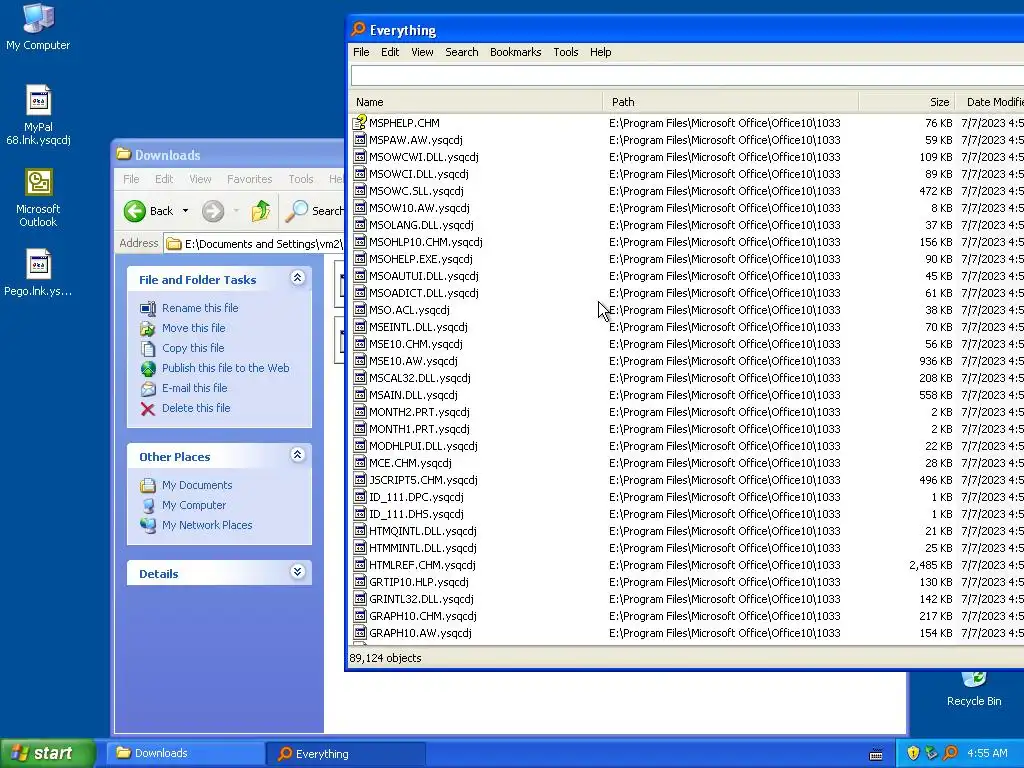Collapse File and Folder Tasks panel
Image resolution: width=1024 pixels, height=768 pixels.
(x=297, y=278)
